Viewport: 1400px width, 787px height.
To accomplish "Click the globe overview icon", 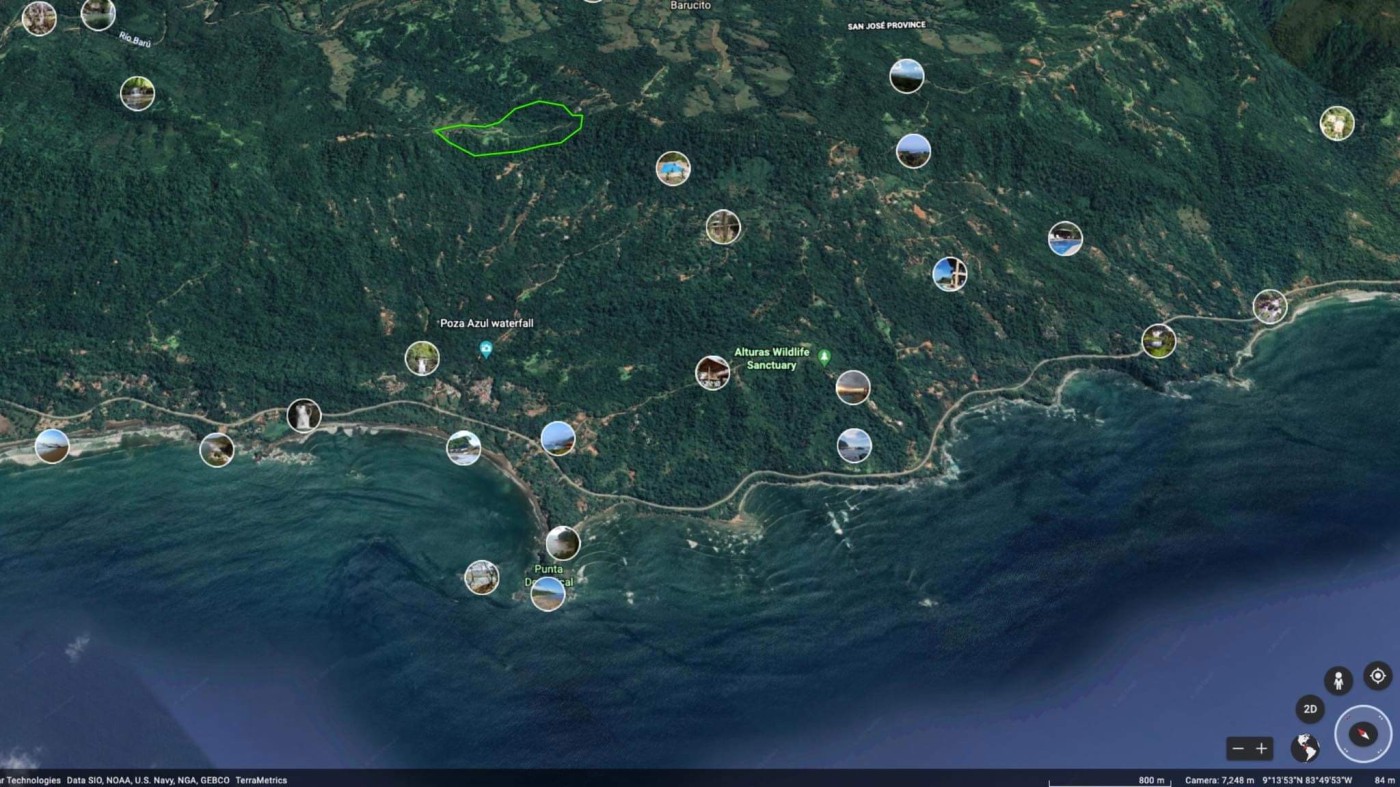I will (x=1304, y=747).
